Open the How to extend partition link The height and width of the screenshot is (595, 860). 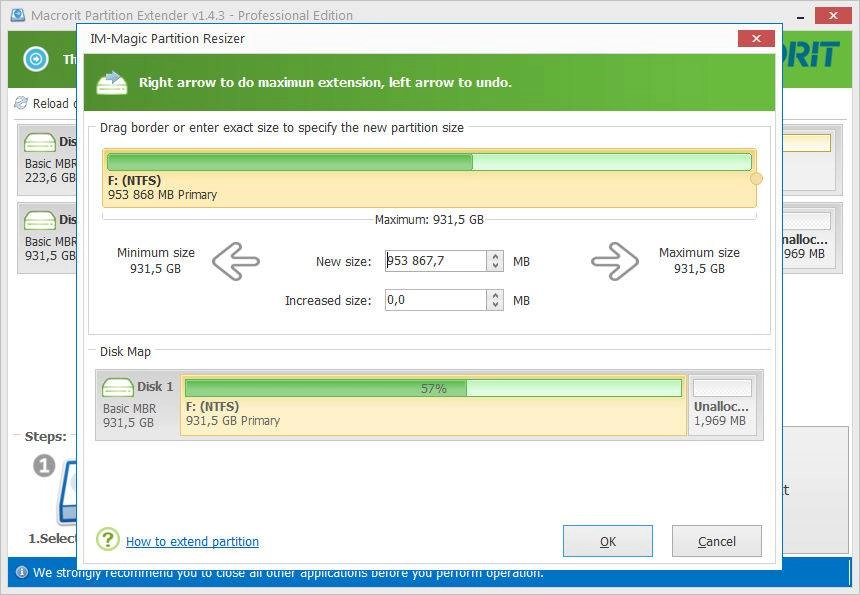(192, 541)
